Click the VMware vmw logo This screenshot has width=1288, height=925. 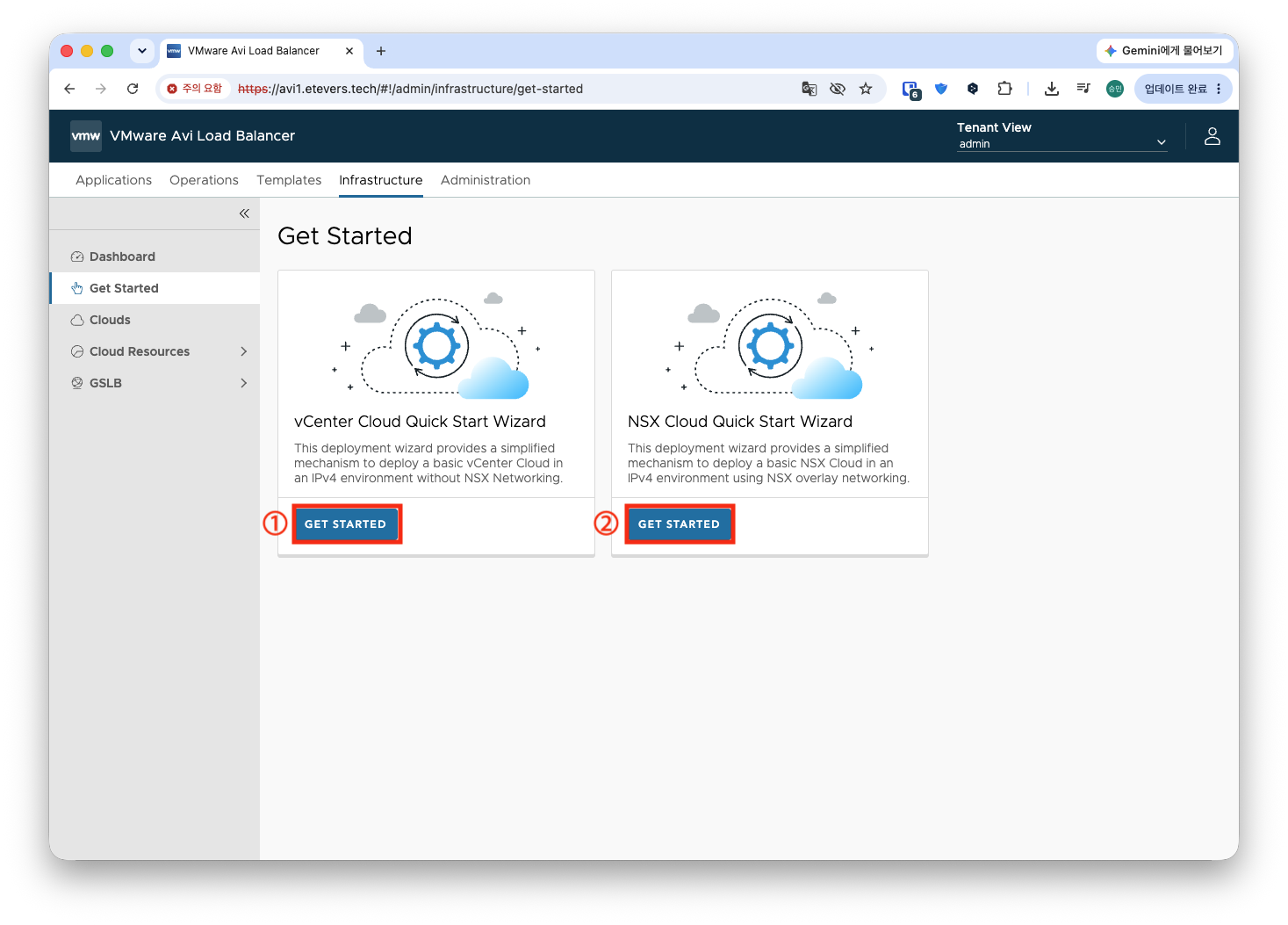[x=86, y=136]
